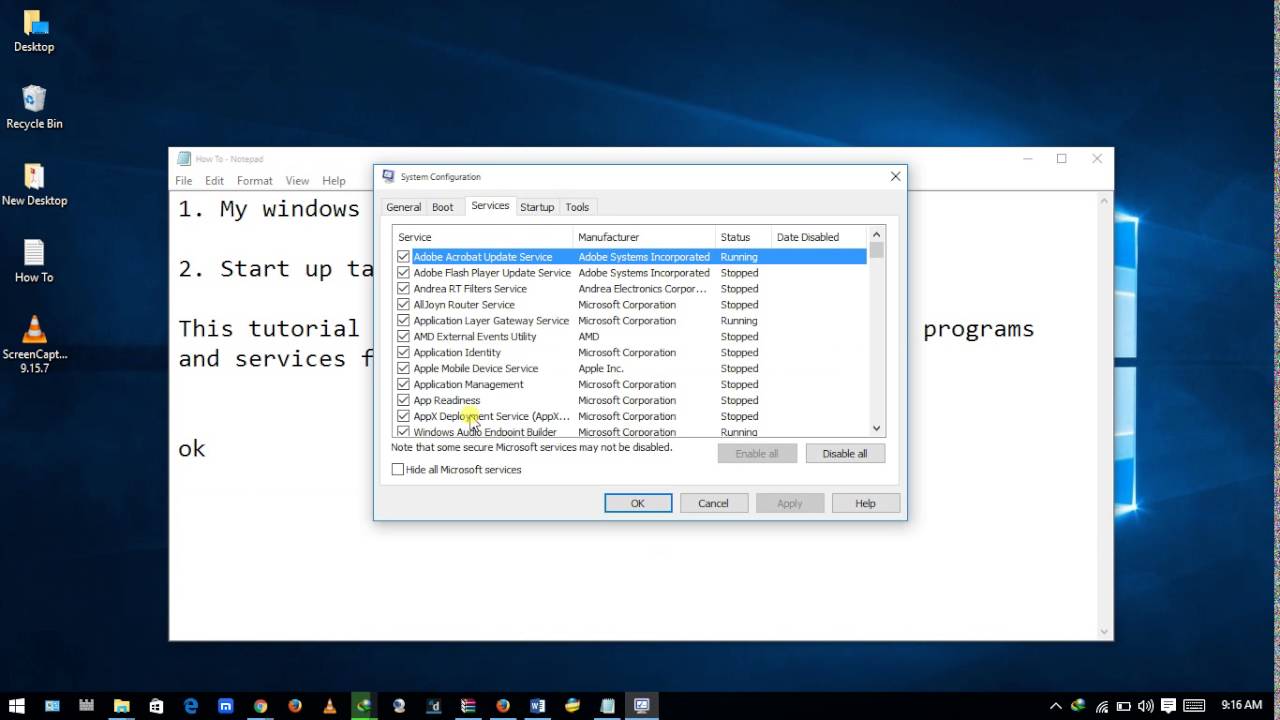
Task: Switch to the Startup tab
Action: point(537,207)
